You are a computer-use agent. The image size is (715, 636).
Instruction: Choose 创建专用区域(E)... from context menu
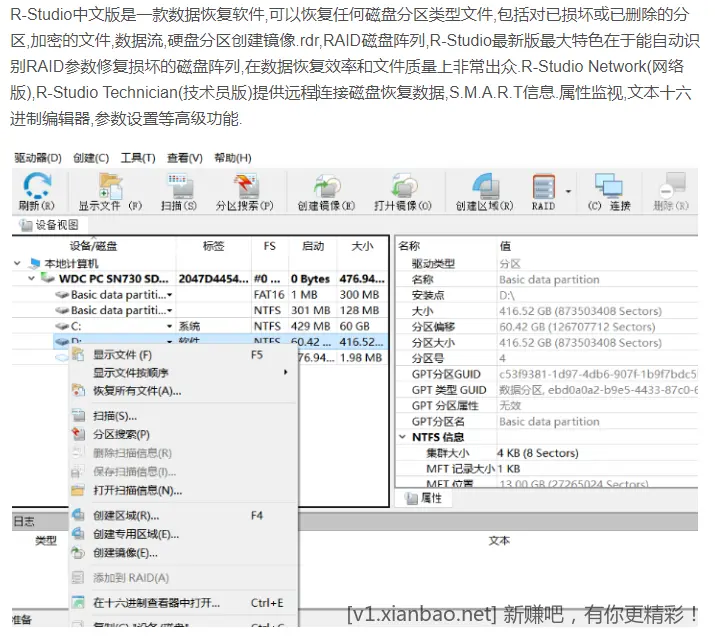[183, 534]
